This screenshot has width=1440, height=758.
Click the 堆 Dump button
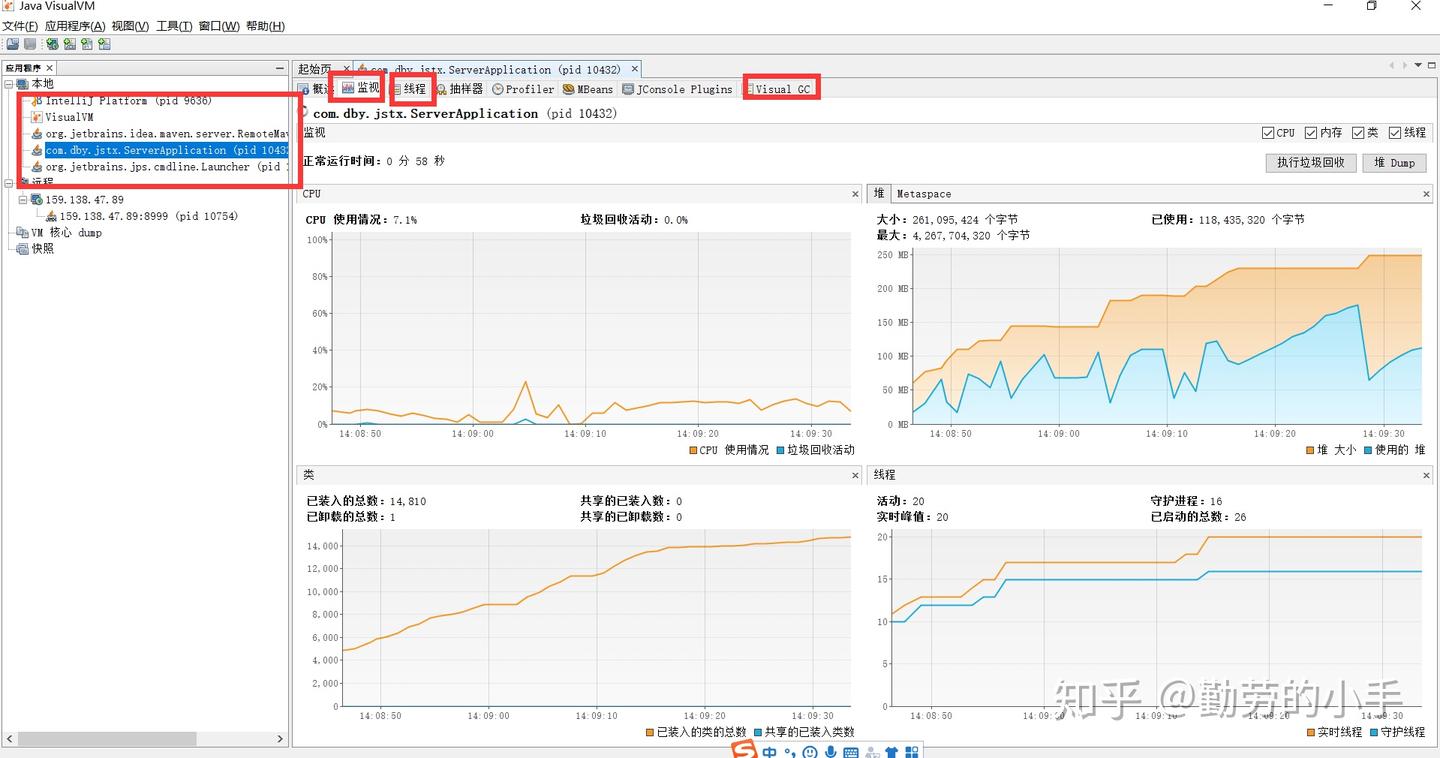[1394, 162]
